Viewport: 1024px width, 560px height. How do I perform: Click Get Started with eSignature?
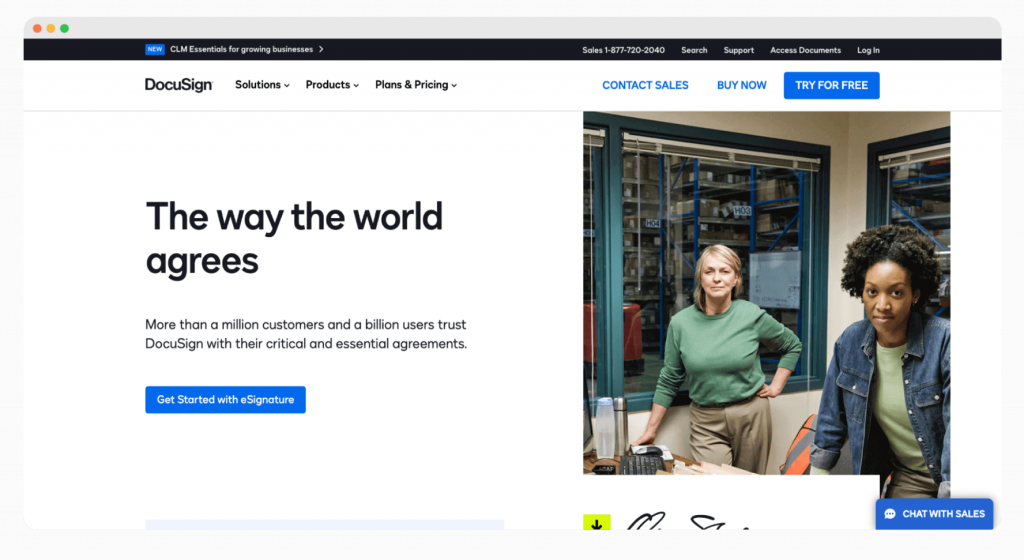(x=225, y=400)
